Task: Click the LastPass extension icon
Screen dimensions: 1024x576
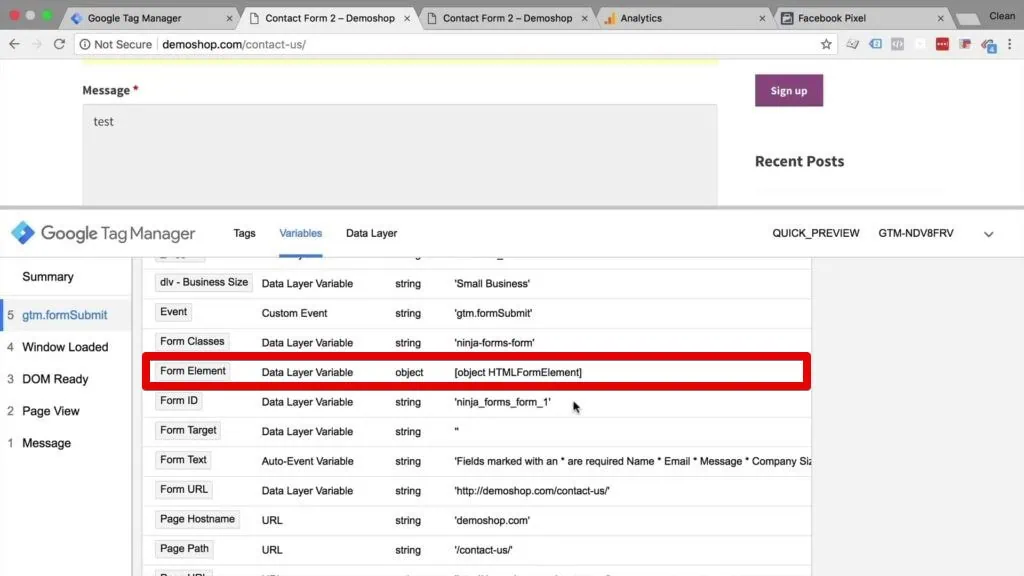Action: pos(942,44)
